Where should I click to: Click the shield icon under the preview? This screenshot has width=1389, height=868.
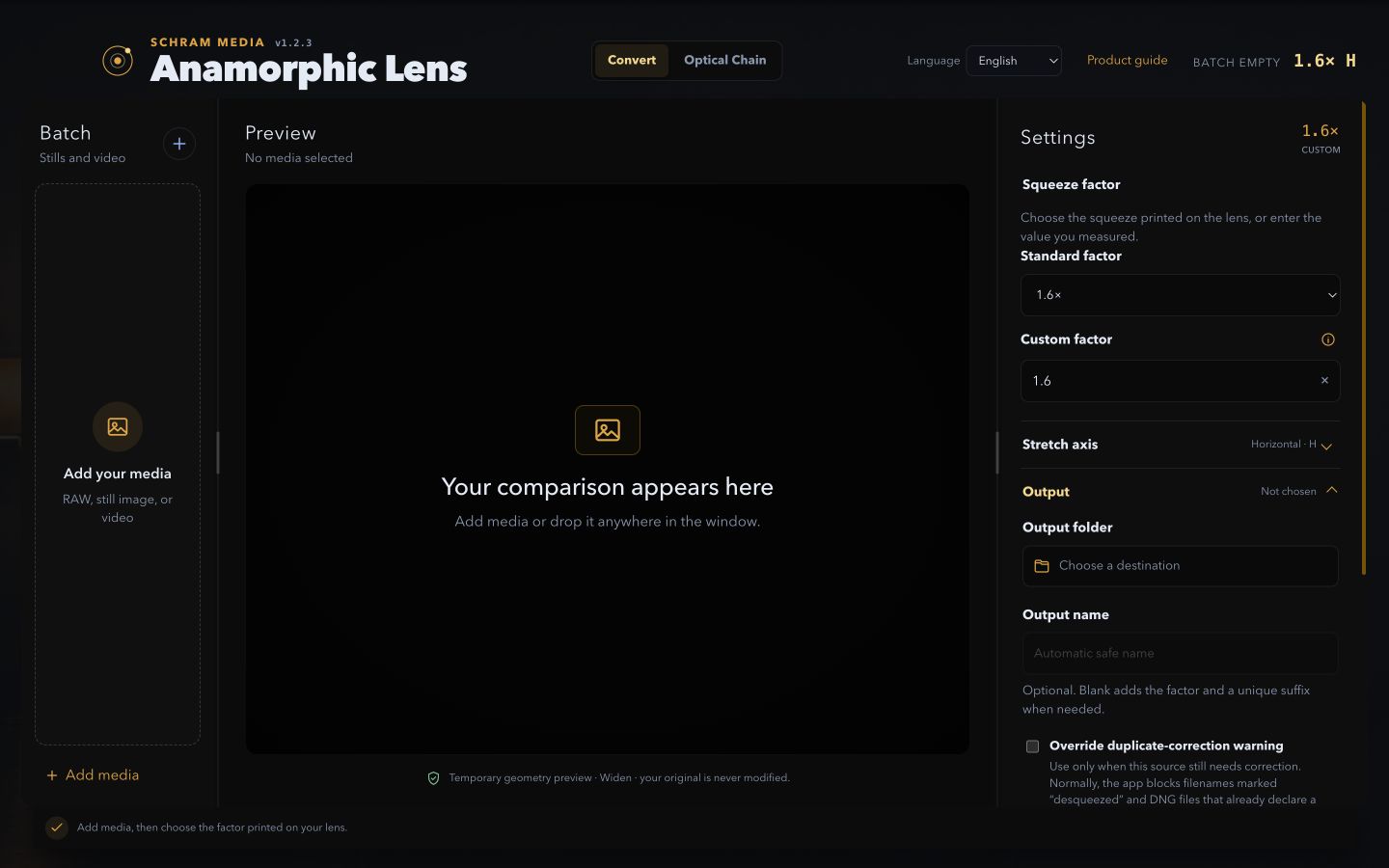[434, 778]
